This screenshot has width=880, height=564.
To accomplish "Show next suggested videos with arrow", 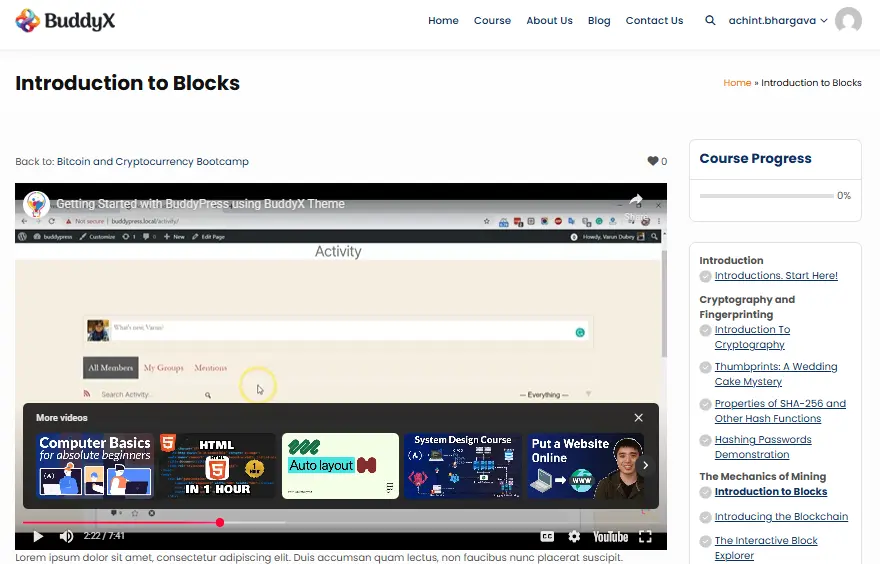I will pos(646,465).
